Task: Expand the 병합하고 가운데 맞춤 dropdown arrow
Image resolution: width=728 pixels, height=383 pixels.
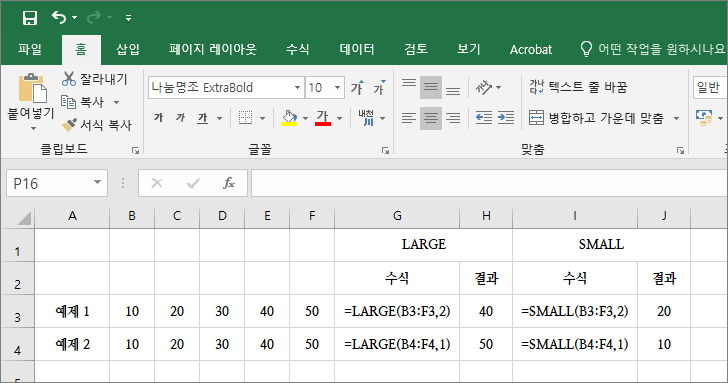Action: [676, 118]
